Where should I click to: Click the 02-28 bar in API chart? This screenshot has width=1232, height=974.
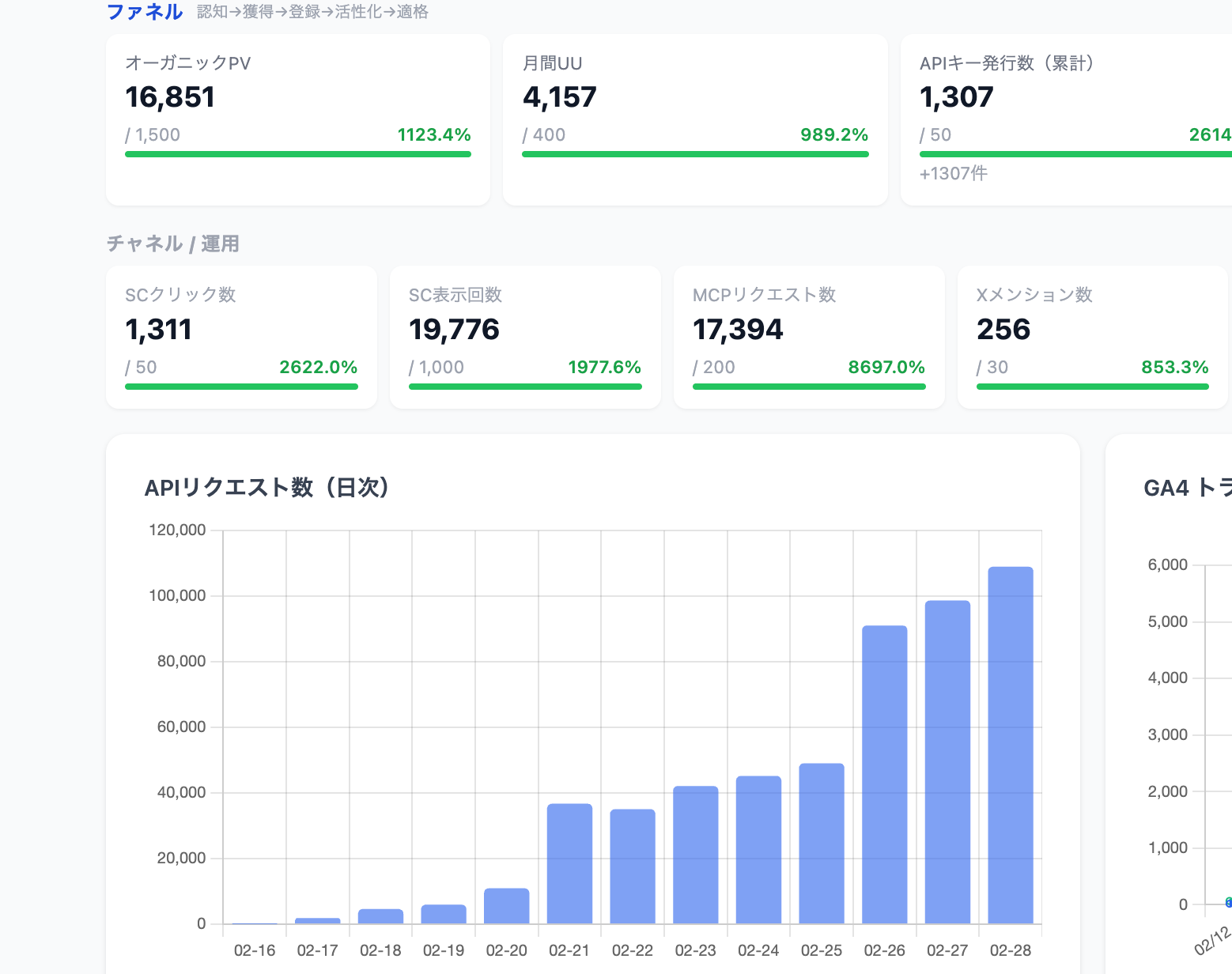(1011, 745)
